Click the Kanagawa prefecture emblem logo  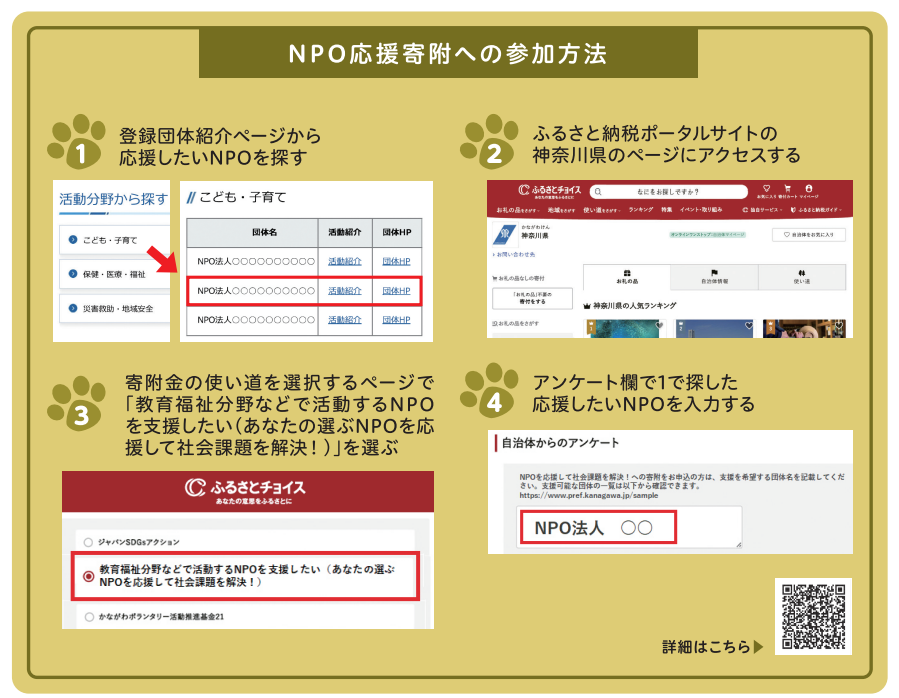pyautogui.click(x=502, y=234)
